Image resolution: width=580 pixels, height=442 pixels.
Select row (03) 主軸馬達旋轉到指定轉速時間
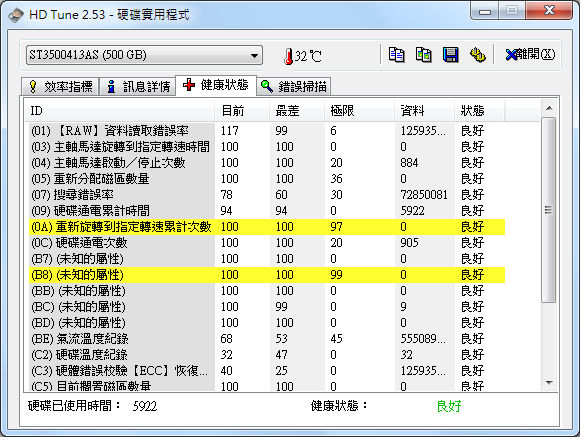267,147
